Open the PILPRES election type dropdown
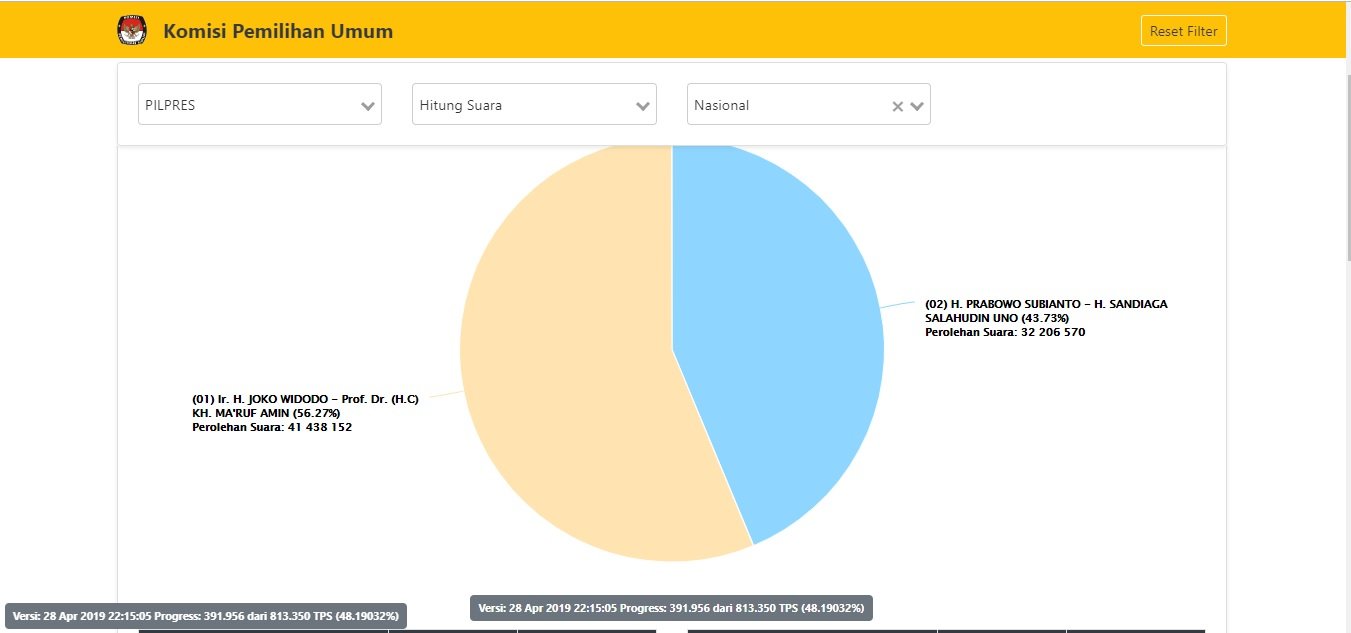The image size is (1351, 633). [250, 105]
